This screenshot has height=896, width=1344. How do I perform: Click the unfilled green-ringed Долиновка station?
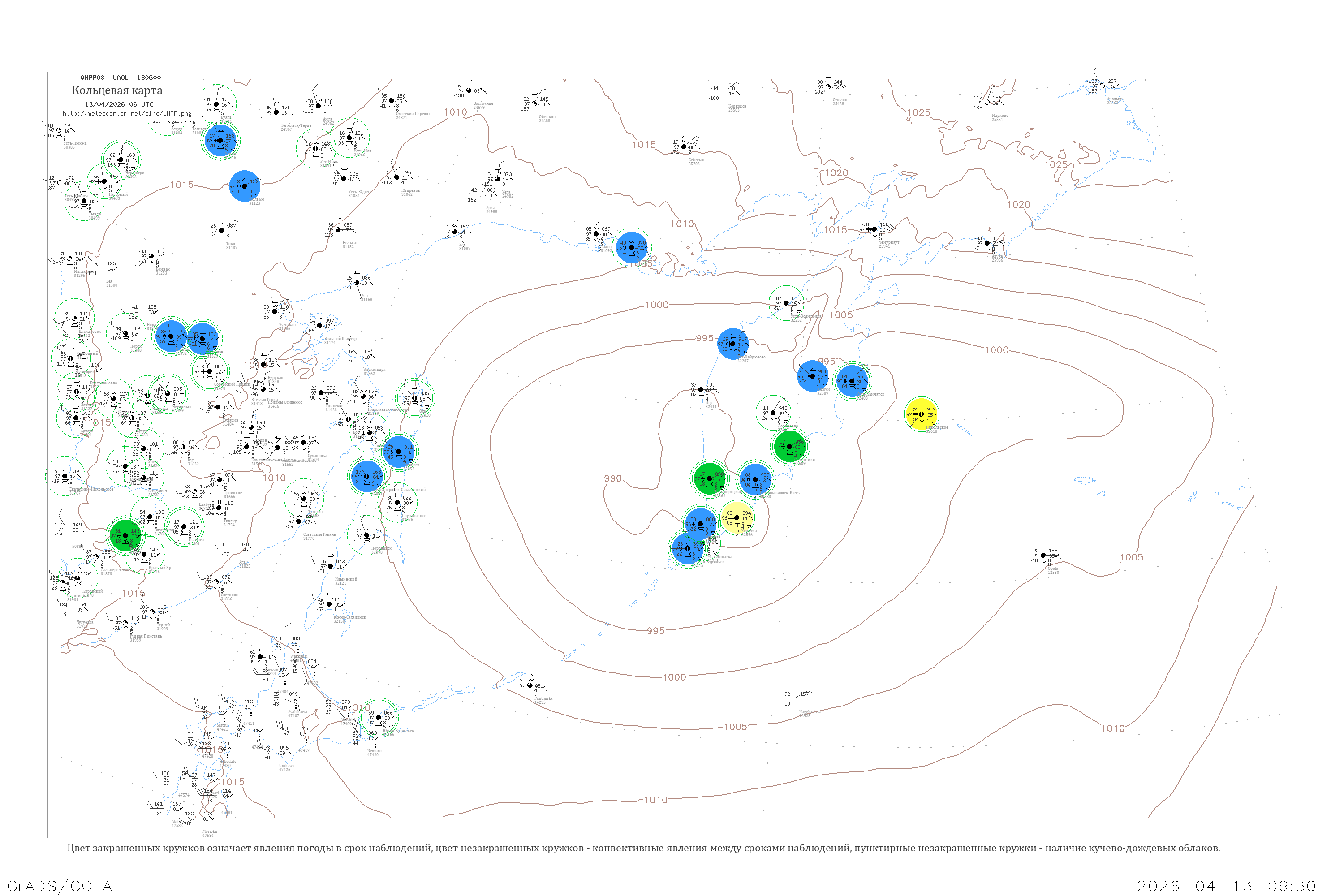[x=773, y=413]
